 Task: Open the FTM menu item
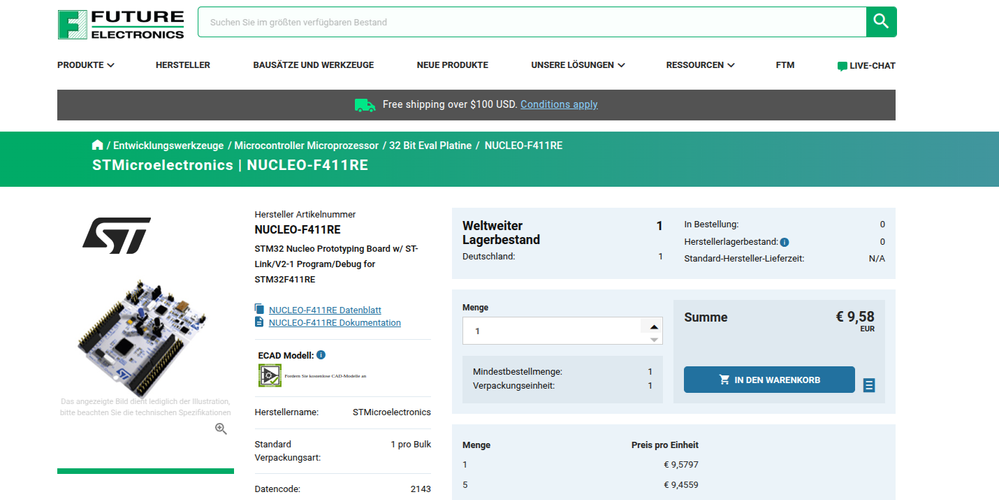tap(785, 65)
